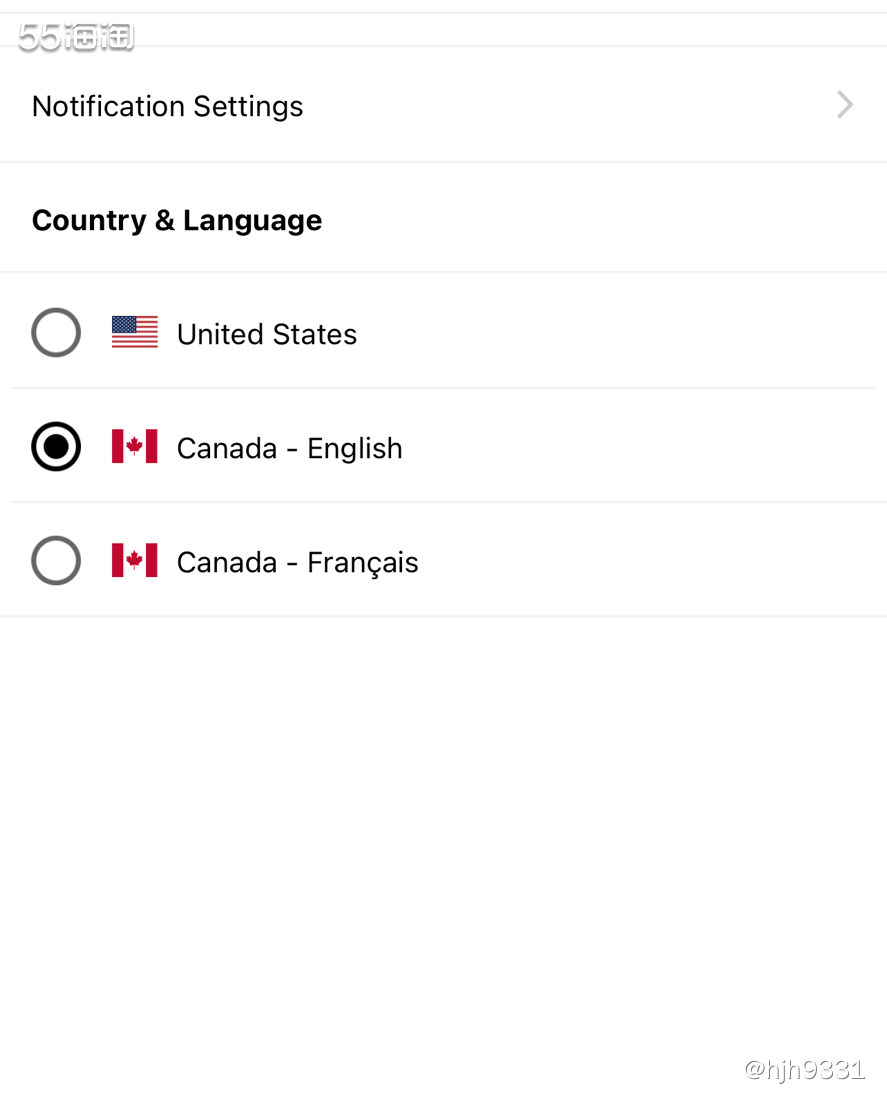Click the United States text label
The width and height of the screenshot is (887, 1110).
coord(267,334)
